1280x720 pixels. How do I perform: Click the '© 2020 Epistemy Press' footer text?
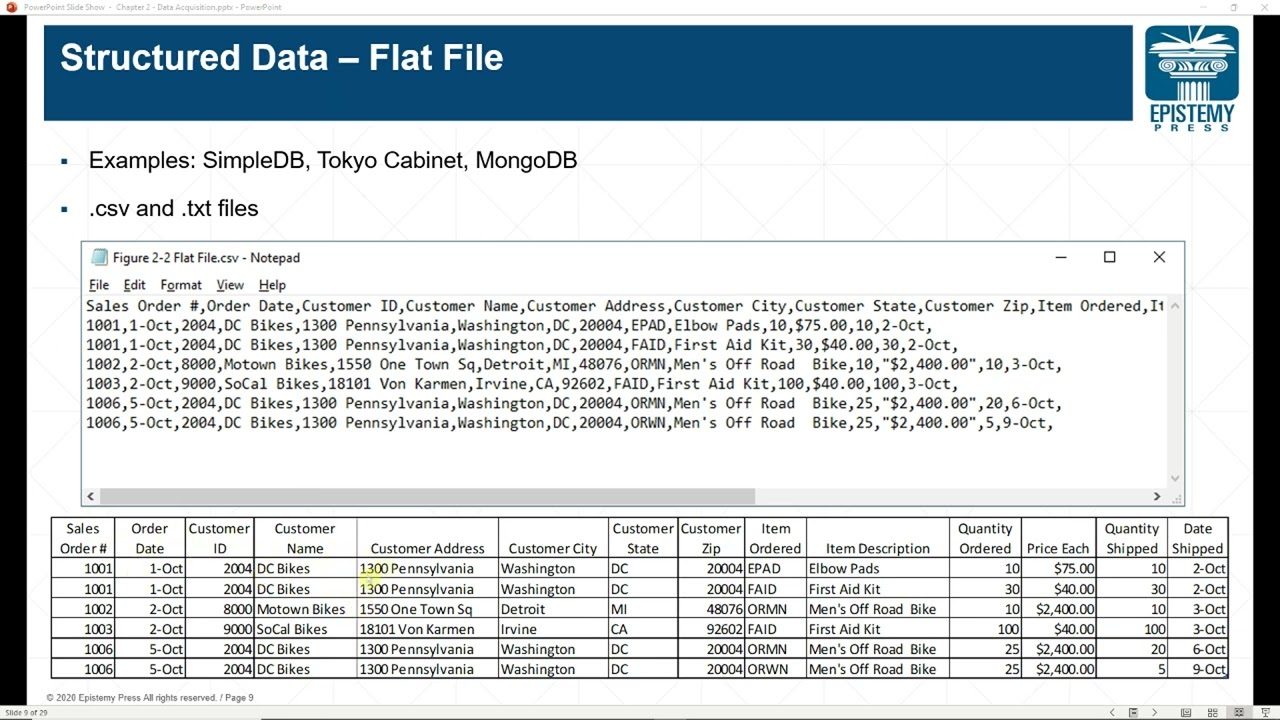tap(150, 697)
